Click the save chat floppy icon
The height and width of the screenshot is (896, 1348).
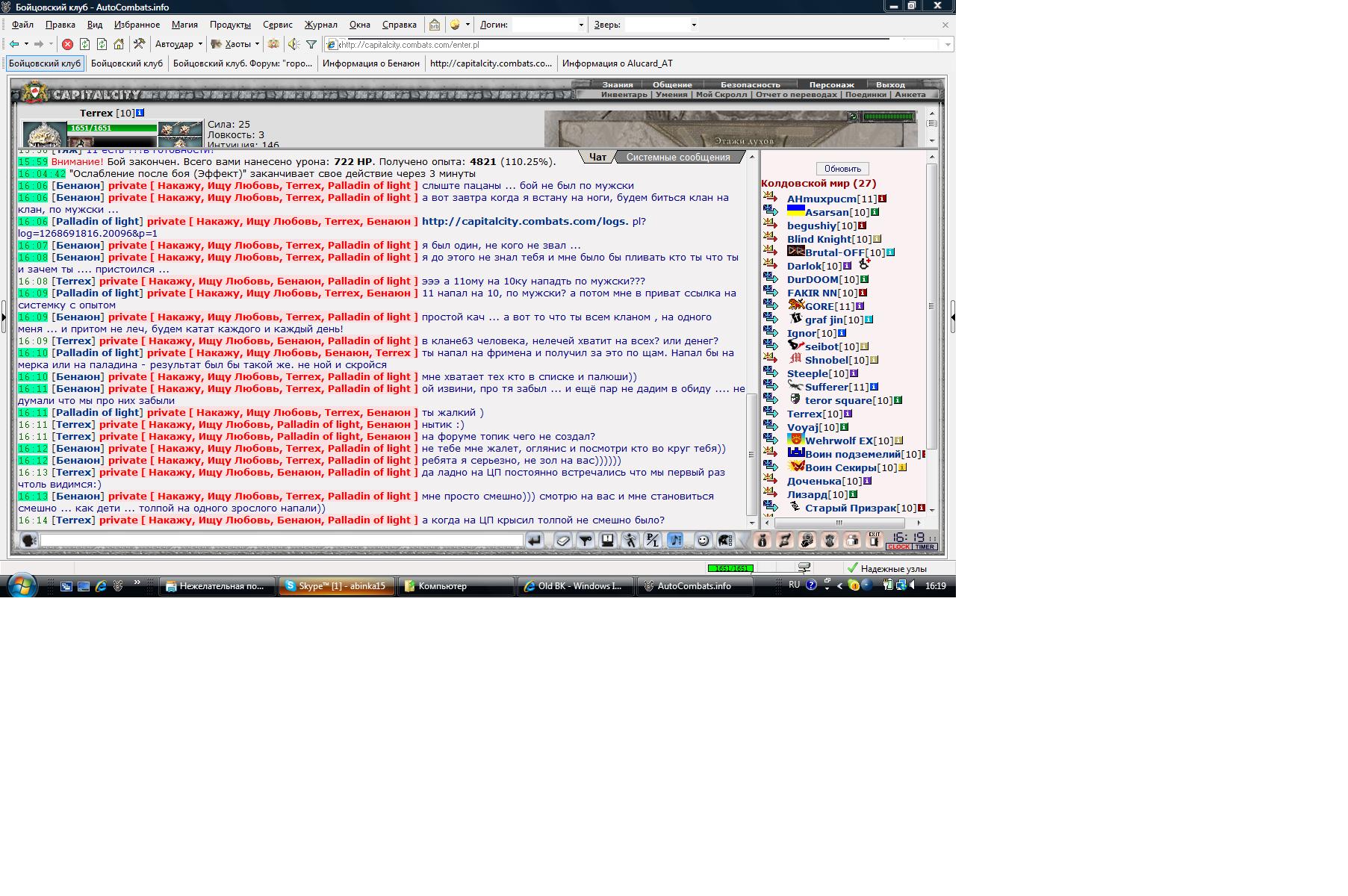click(x=608, y=541)
